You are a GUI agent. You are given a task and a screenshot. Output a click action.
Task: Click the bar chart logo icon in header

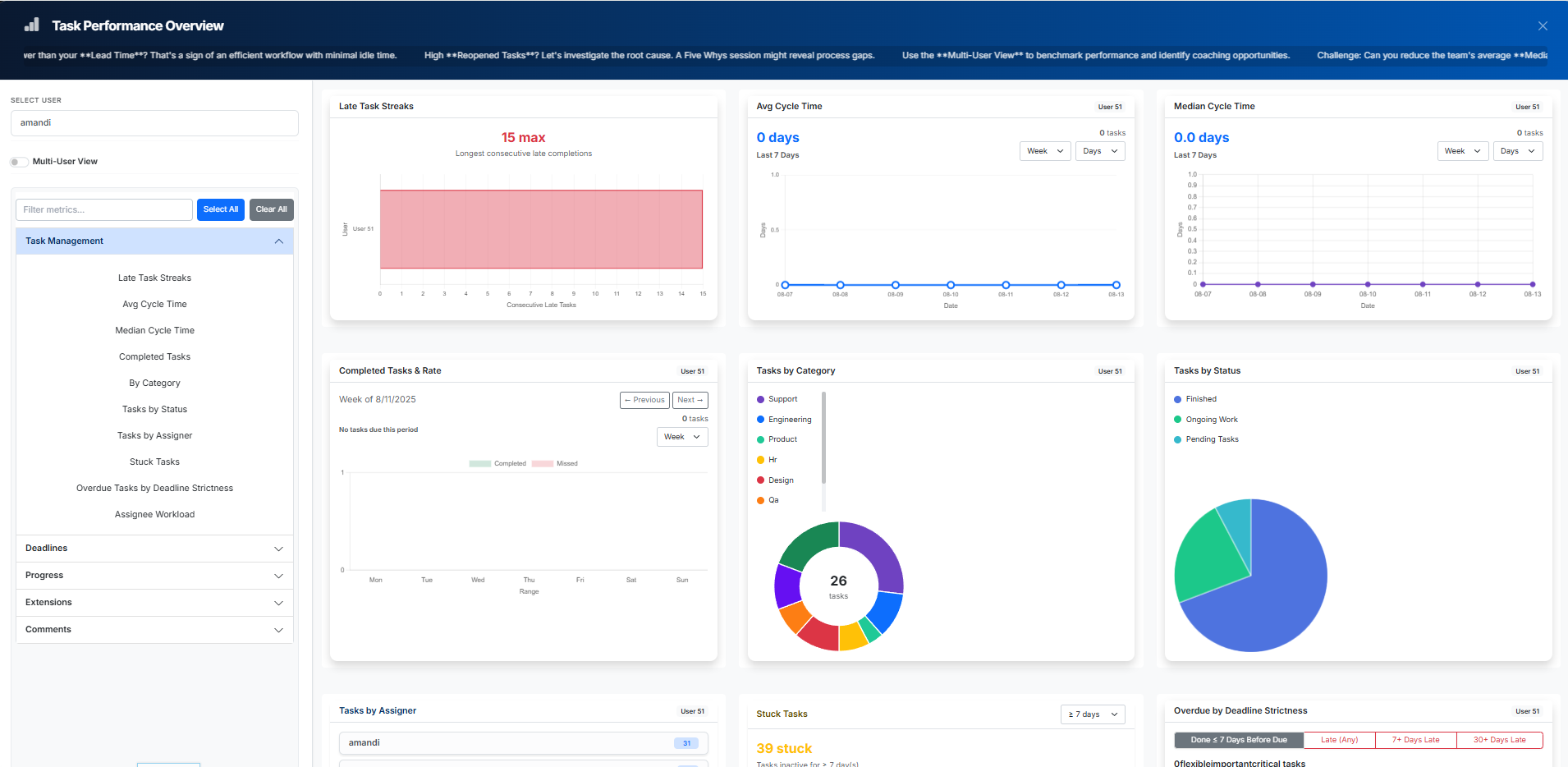click(32, 25)
